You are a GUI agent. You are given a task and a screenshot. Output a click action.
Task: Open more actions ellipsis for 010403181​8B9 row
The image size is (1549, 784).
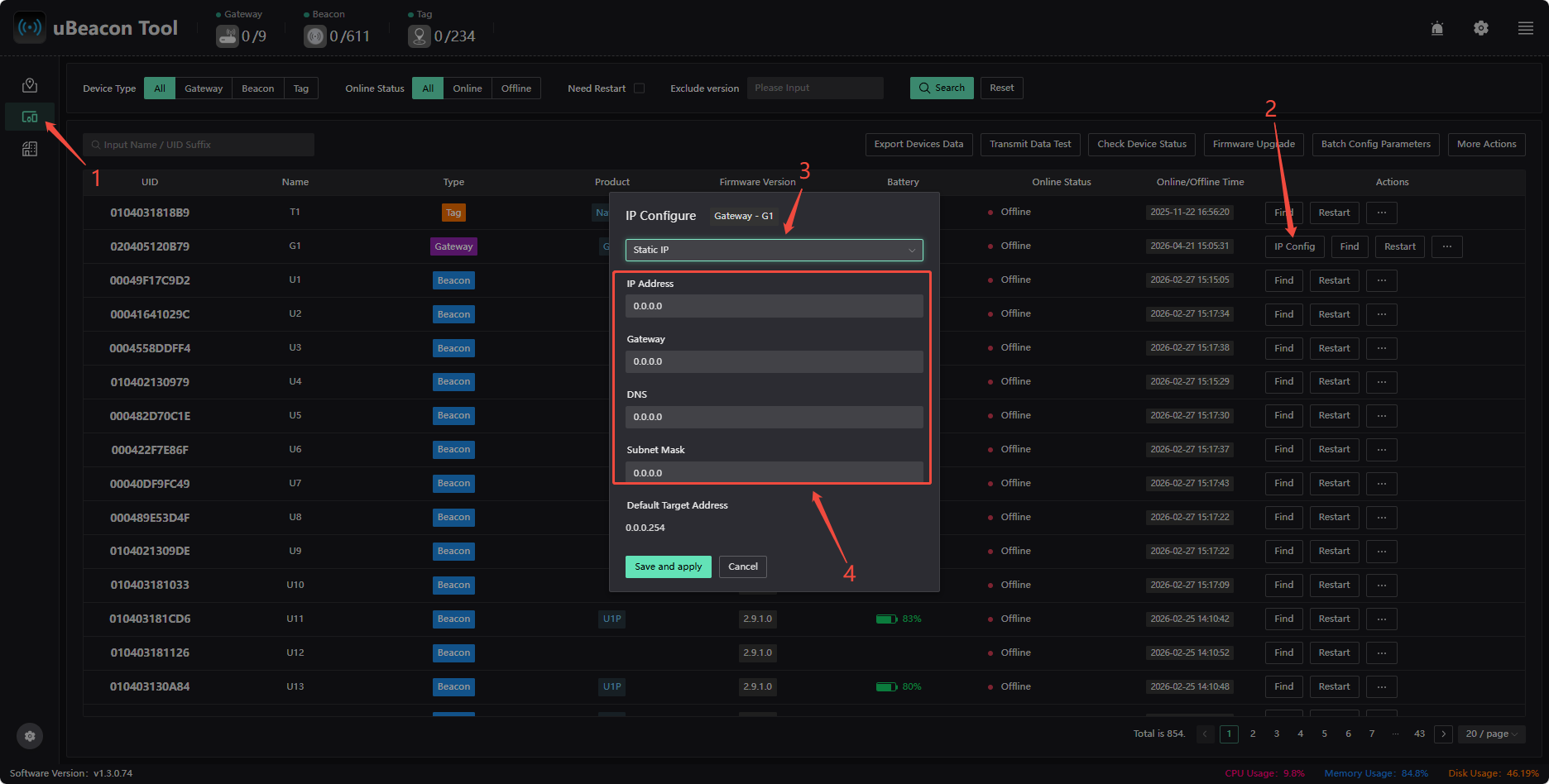[x=1382, y=213]
